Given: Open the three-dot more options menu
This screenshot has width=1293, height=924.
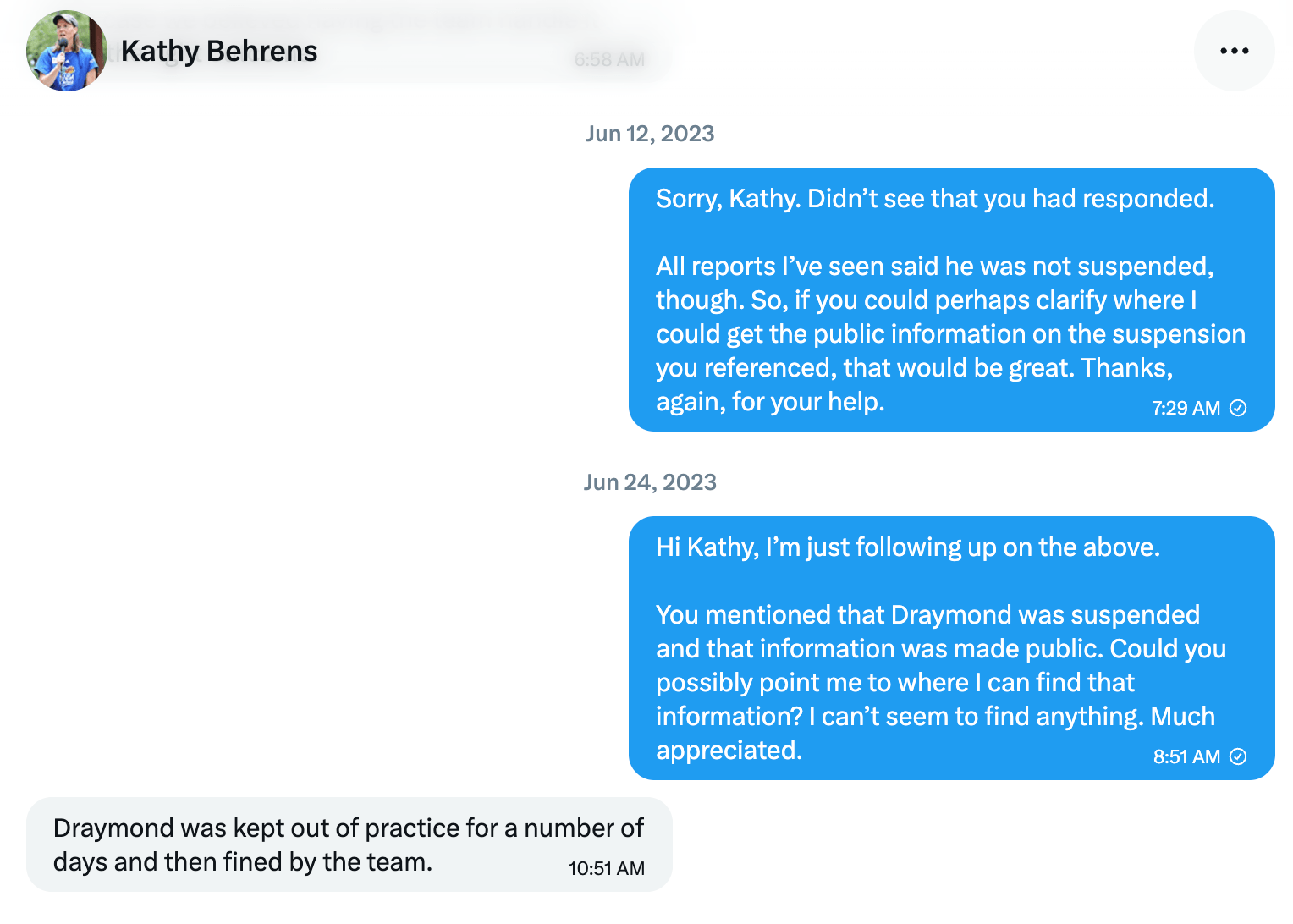Looking at the screenshot, I should click(1234, 51).
